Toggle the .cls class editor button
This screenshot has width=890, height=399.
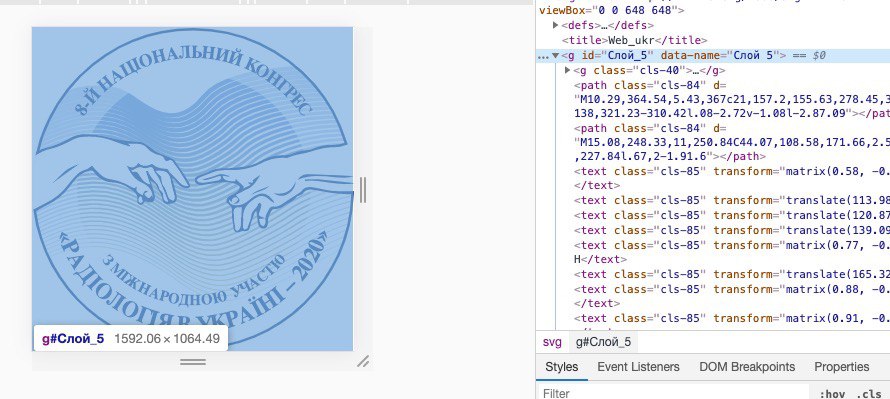tap(868, 394)
